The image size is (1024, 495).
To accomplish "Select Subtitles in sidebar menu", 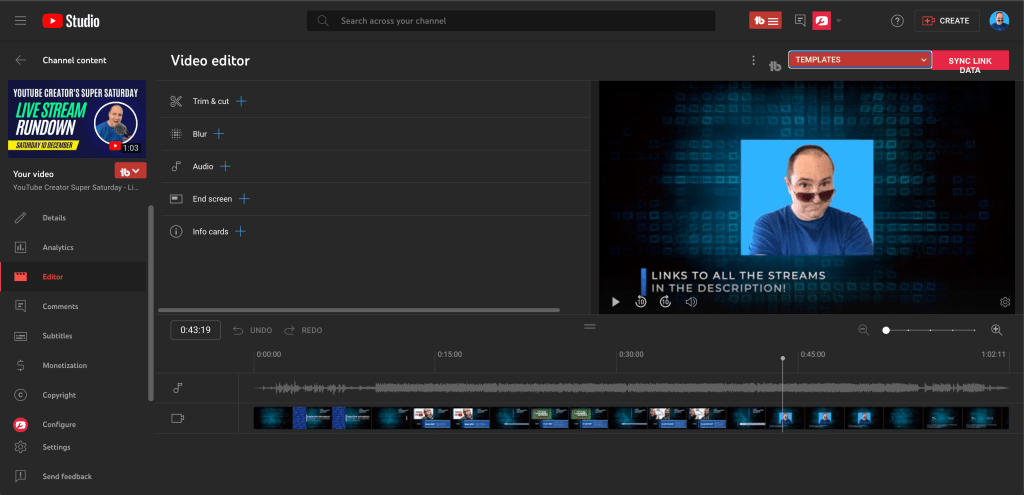I will click(57, 336).
